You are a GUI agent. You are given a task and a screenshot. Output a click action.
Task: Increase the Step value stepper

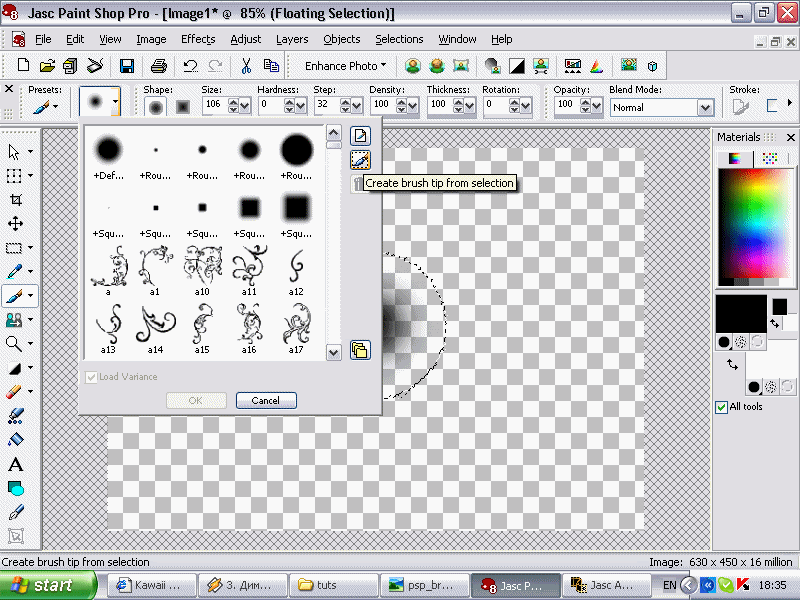(x=345, y=102)
